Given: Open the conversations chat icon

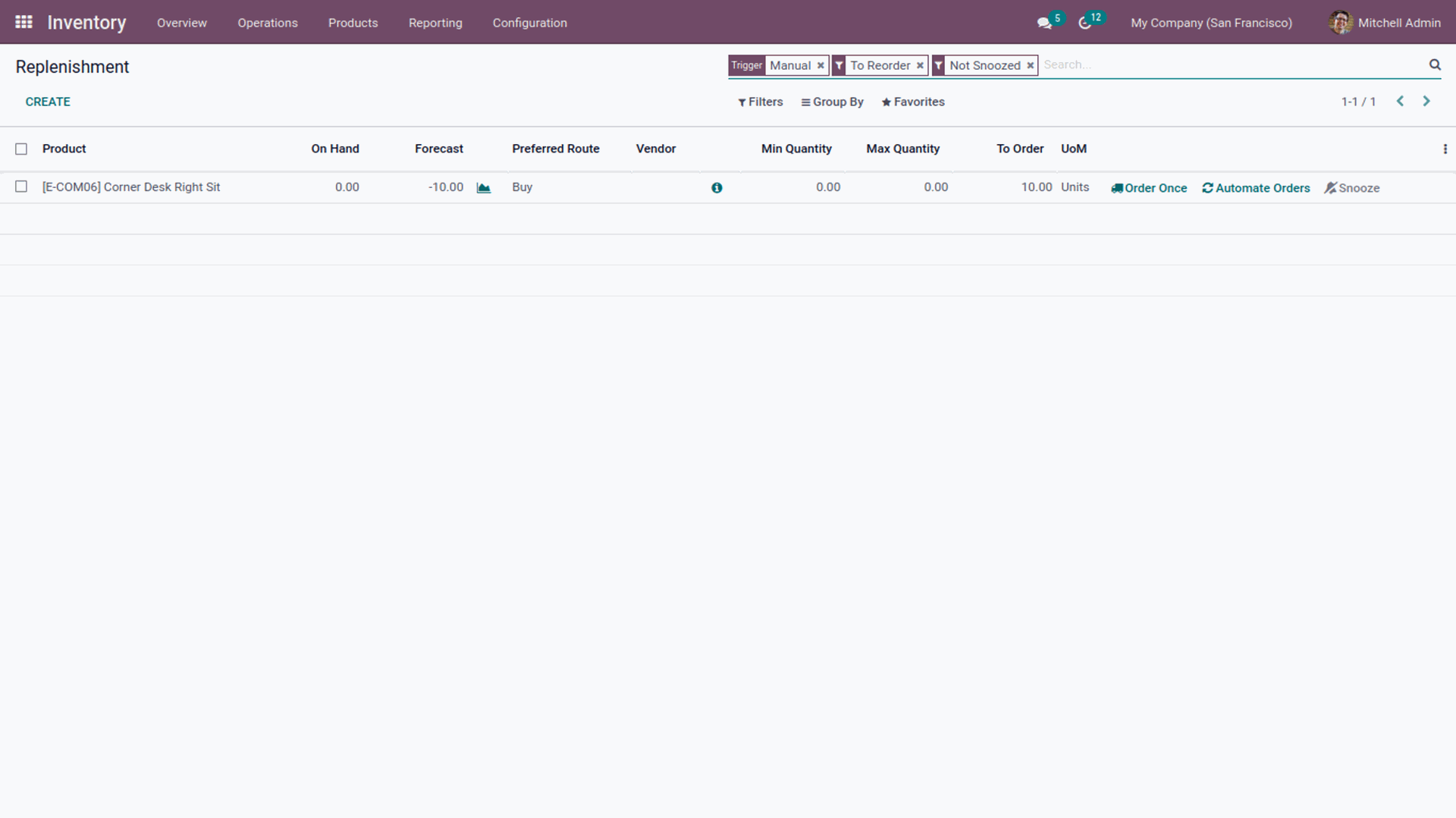Looking at the screenshot, I should tap(1044, 23).
